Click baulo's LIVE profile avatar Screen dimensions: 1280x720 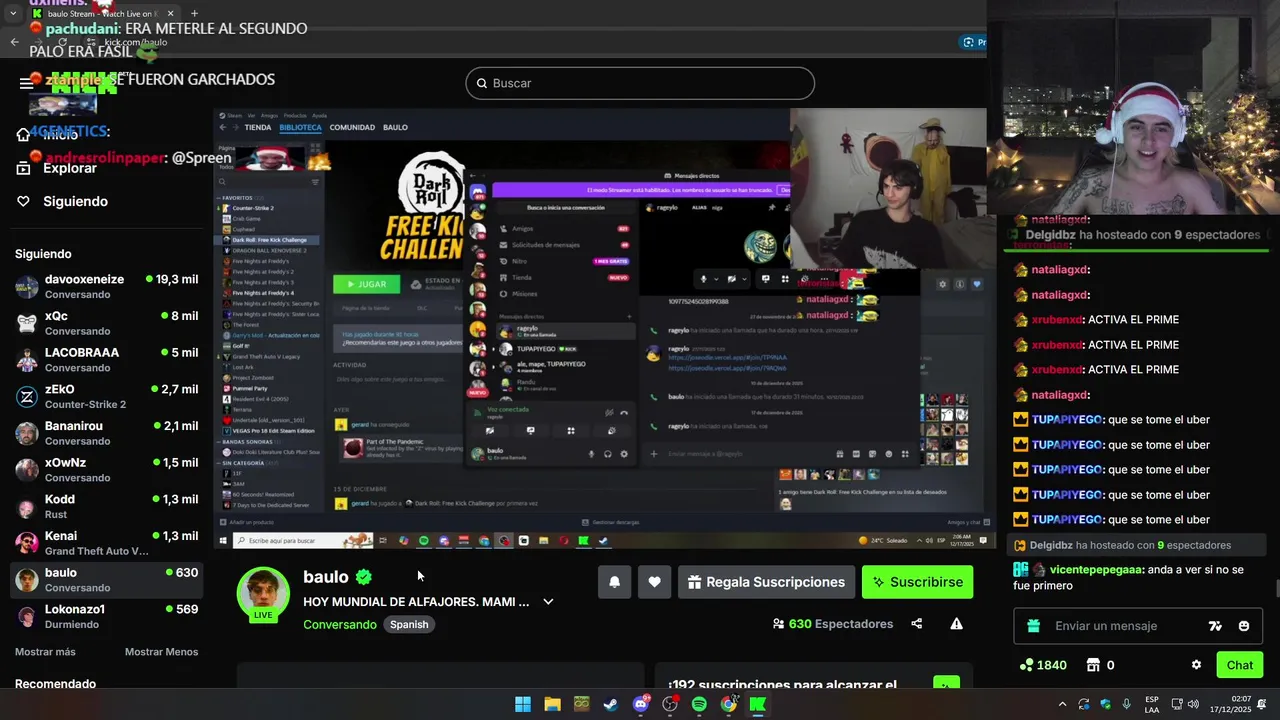click(x=263, y=594)
